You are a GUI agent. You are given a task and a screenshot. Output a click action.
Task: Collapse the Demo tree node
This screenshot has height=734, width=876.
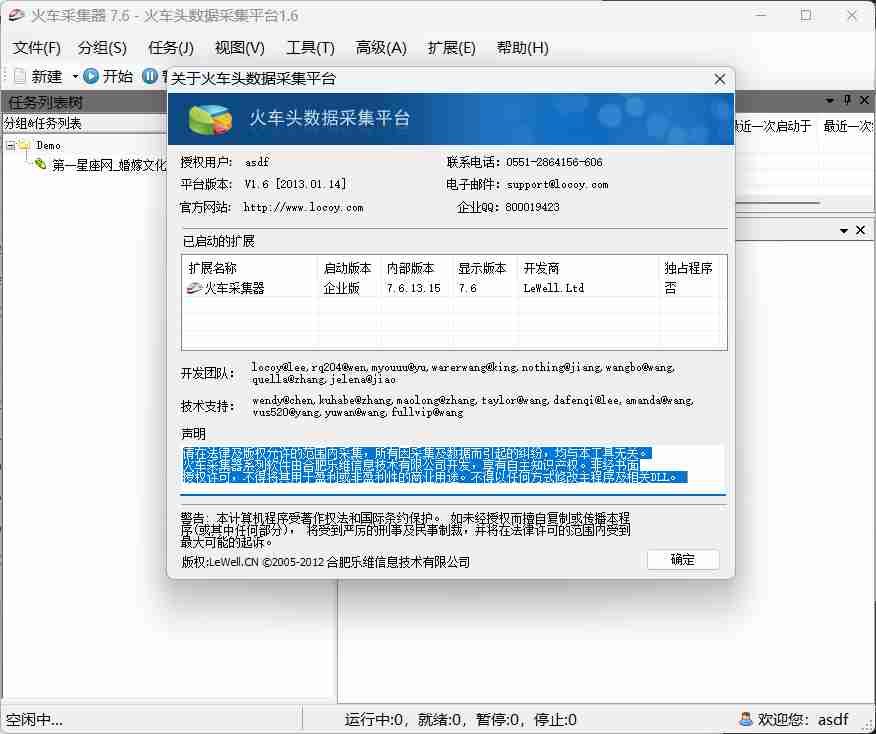click(11, 145)
